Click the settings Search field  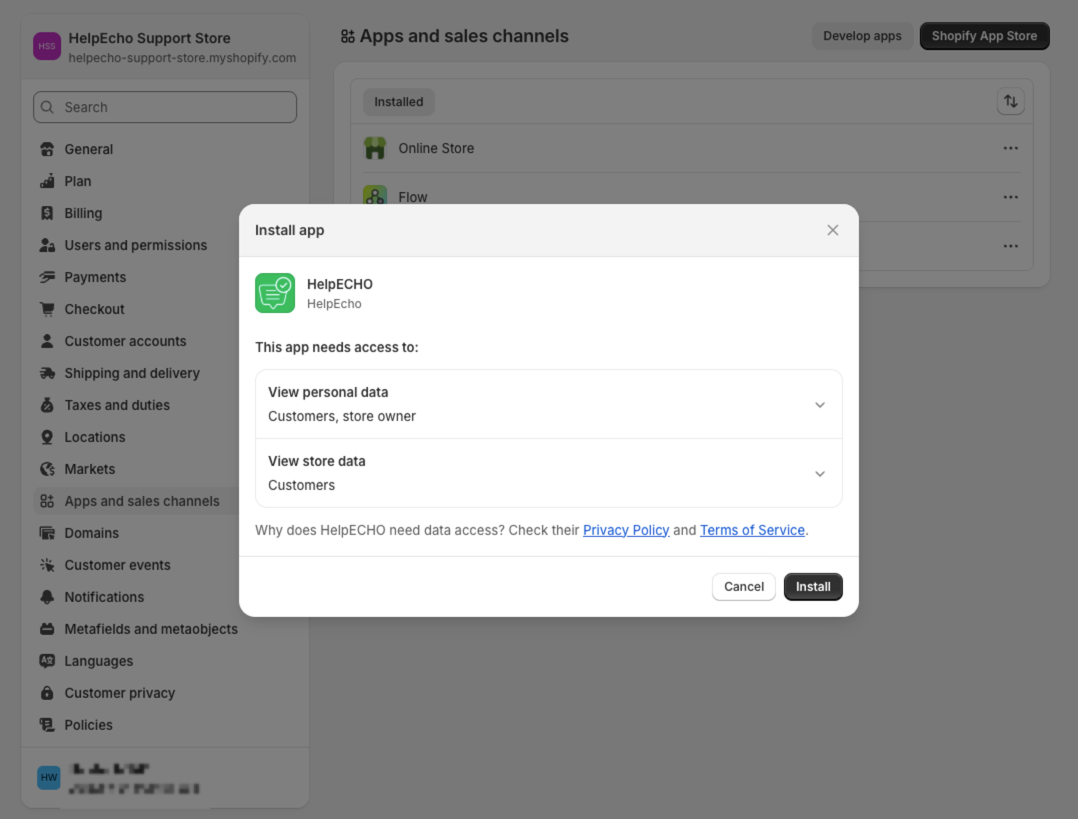(165, 107)
